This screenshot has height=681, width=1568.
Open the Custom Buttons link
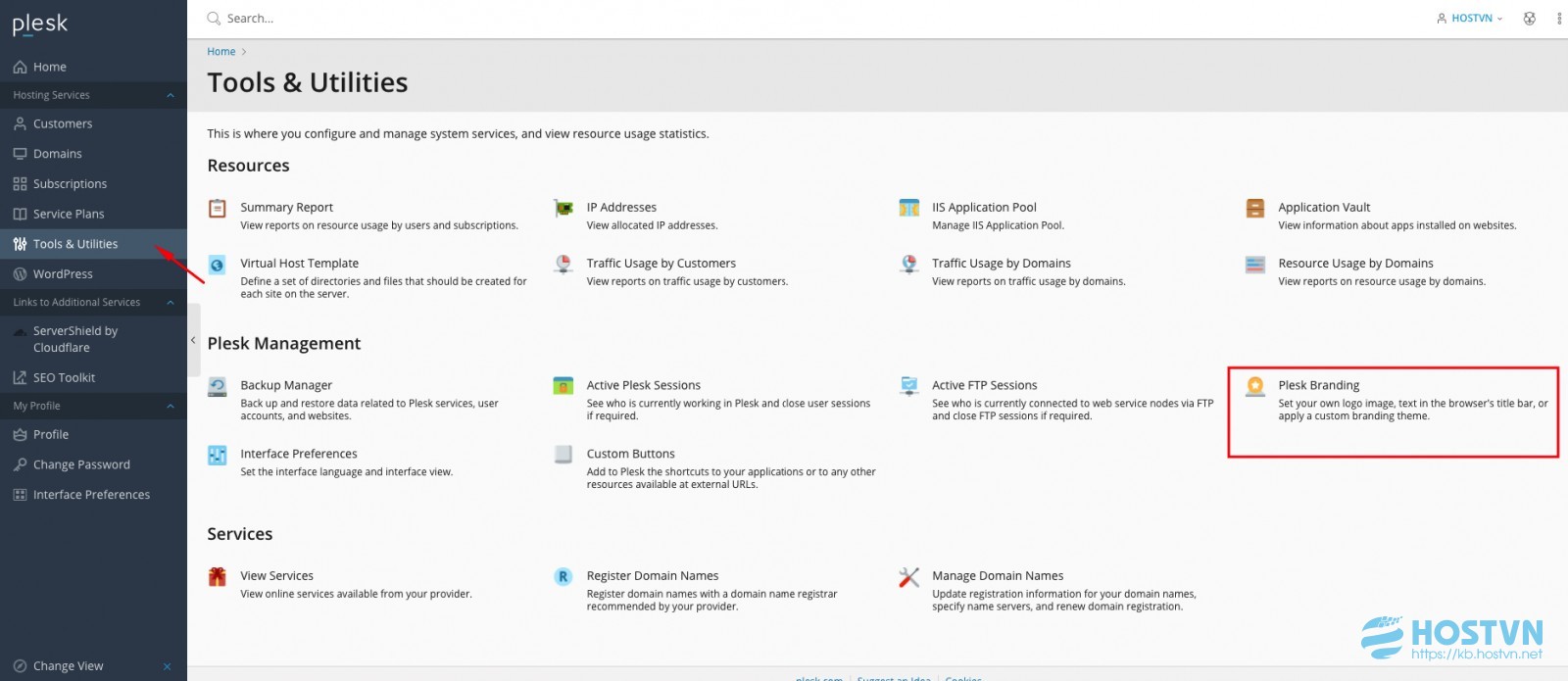coord(630,454)
